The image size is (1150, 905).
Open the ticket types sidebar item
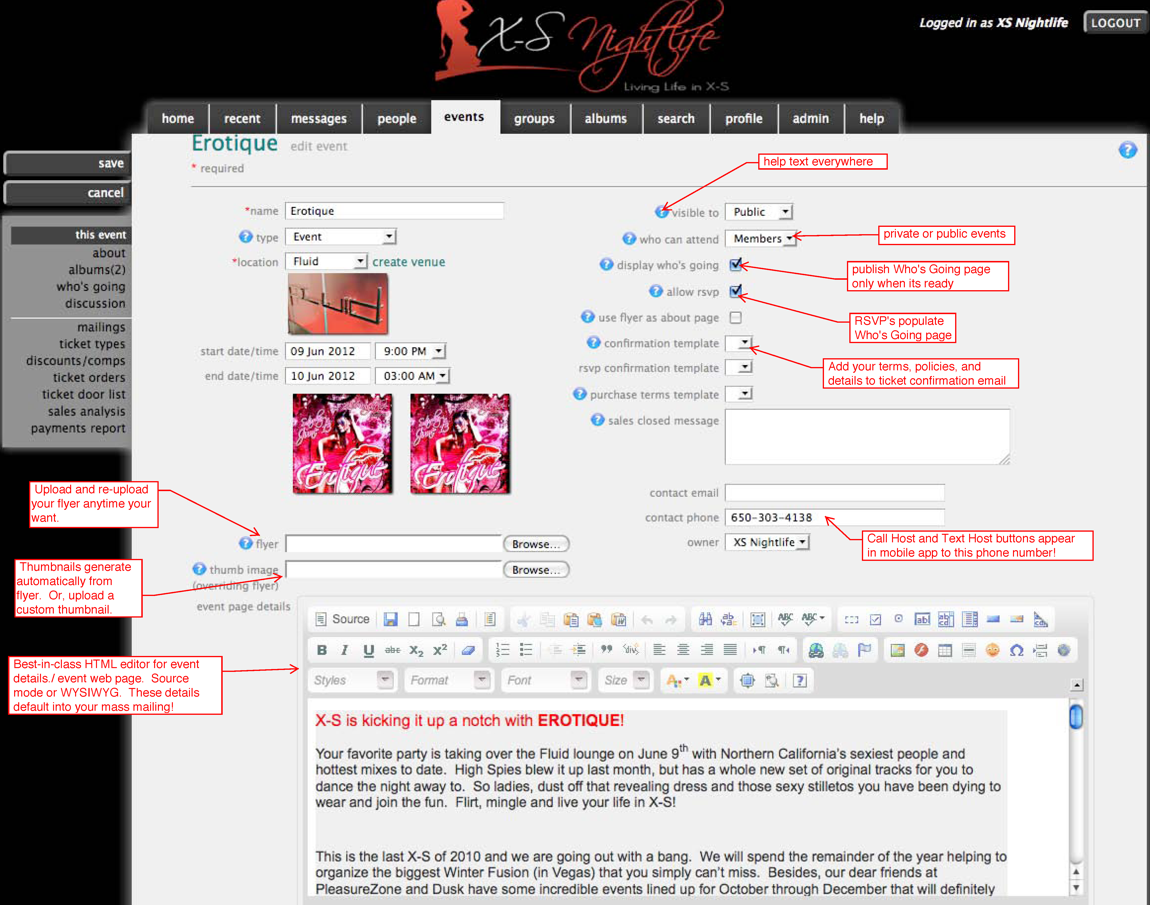[92, 344]
